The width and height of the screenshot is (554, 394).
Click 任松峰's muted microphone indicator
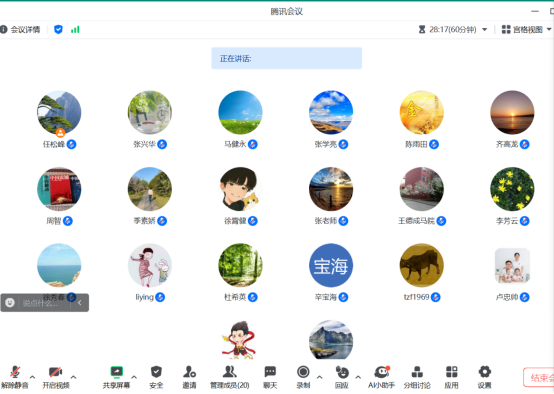pos(71,144)
